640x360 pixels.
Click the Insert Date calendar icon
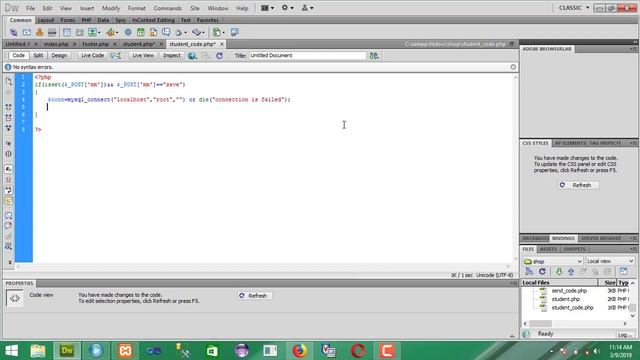(x=141, y=32)
